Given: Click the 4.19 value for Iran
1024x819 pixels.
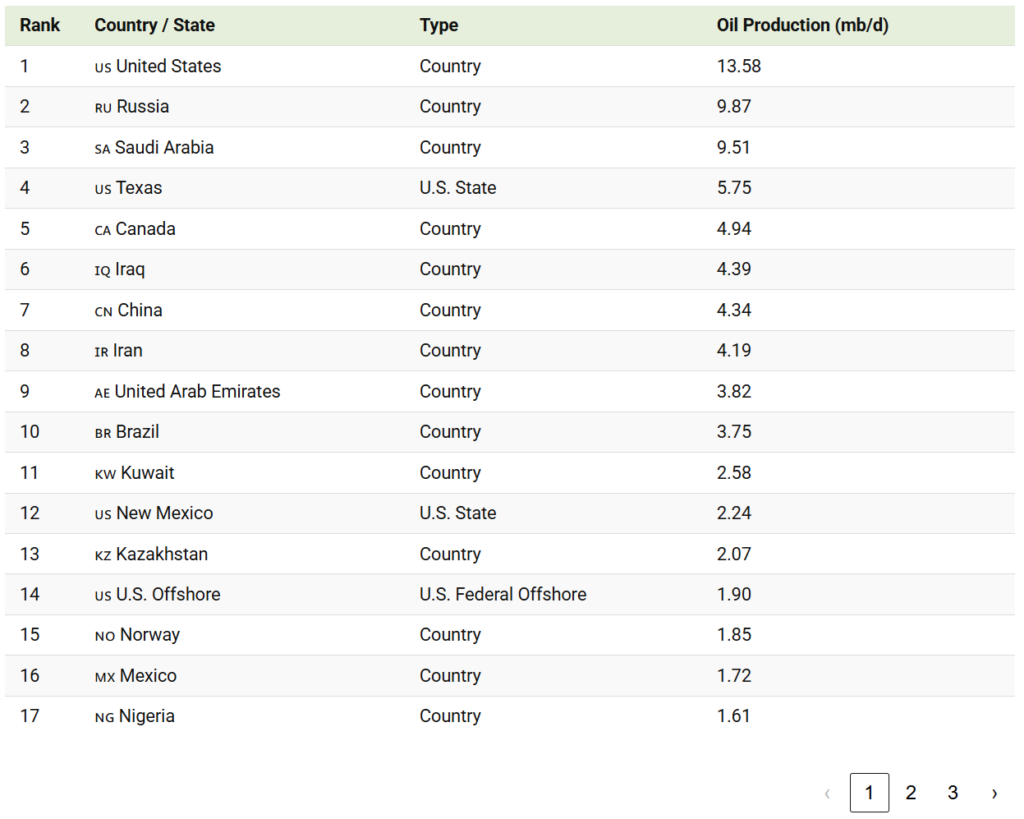Looking at the screenshot, I should pyautogui.click(x=734, y=351).
